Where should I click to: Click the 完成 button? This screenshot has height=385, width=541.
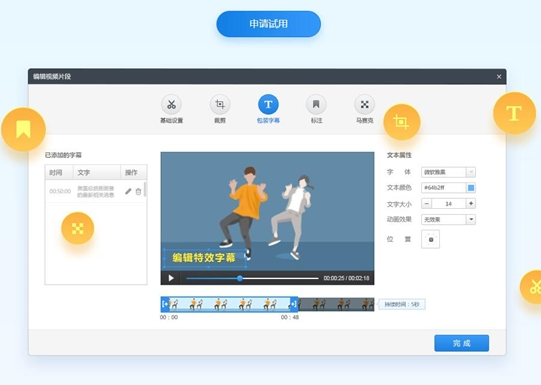(x=461, y=343)
